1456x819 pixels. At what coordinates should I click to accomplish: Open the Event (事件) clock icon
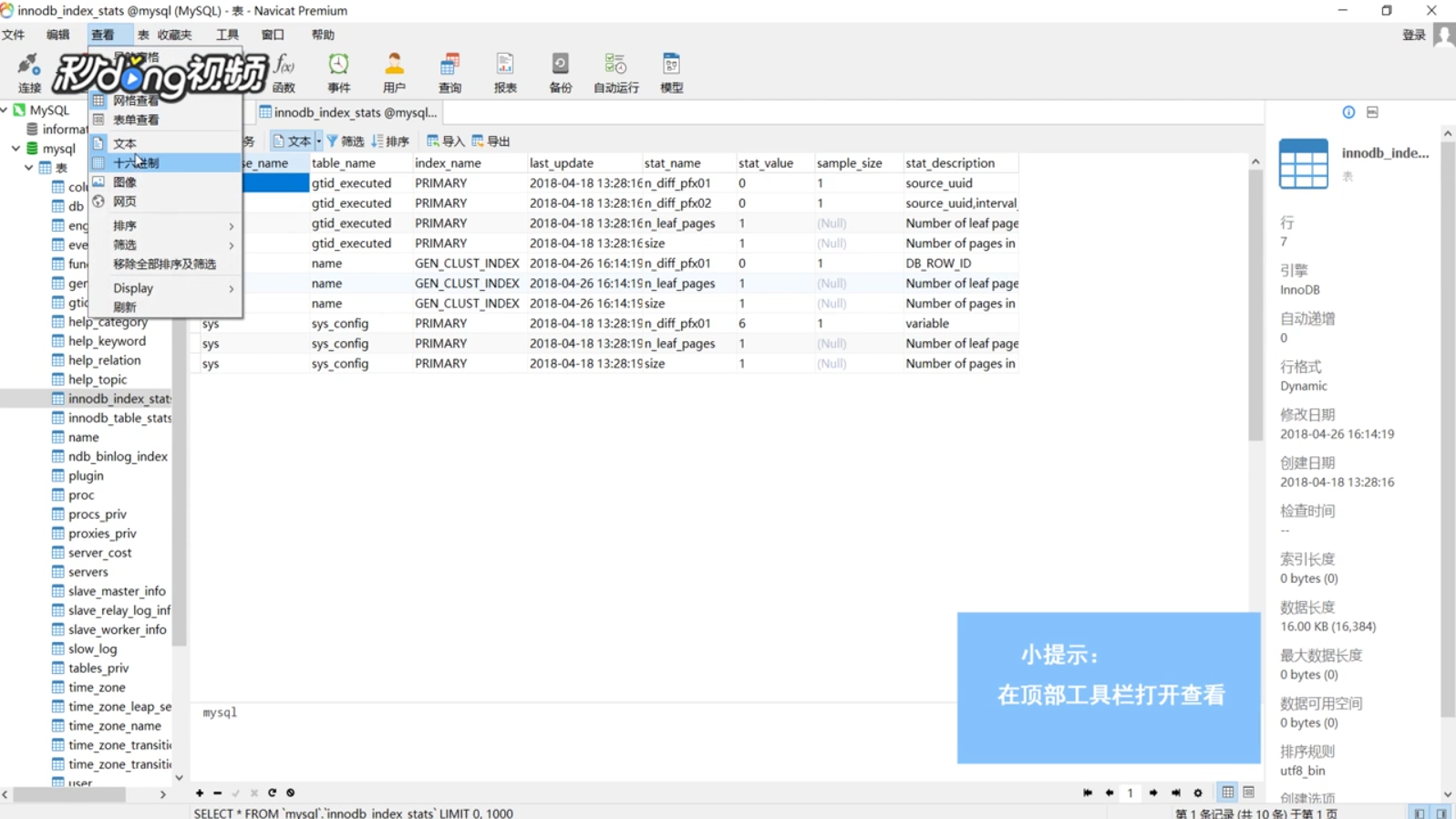pyautogui.click(x=338, y=73)
